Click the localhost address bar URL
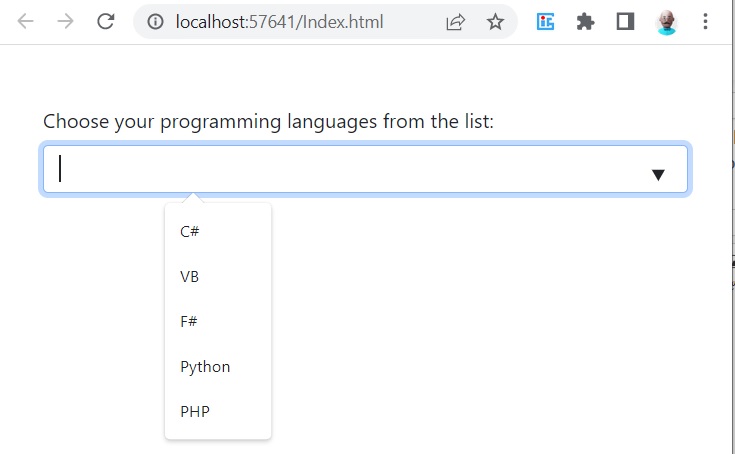This screenshot has width=735, height=454. coord(279,22)
